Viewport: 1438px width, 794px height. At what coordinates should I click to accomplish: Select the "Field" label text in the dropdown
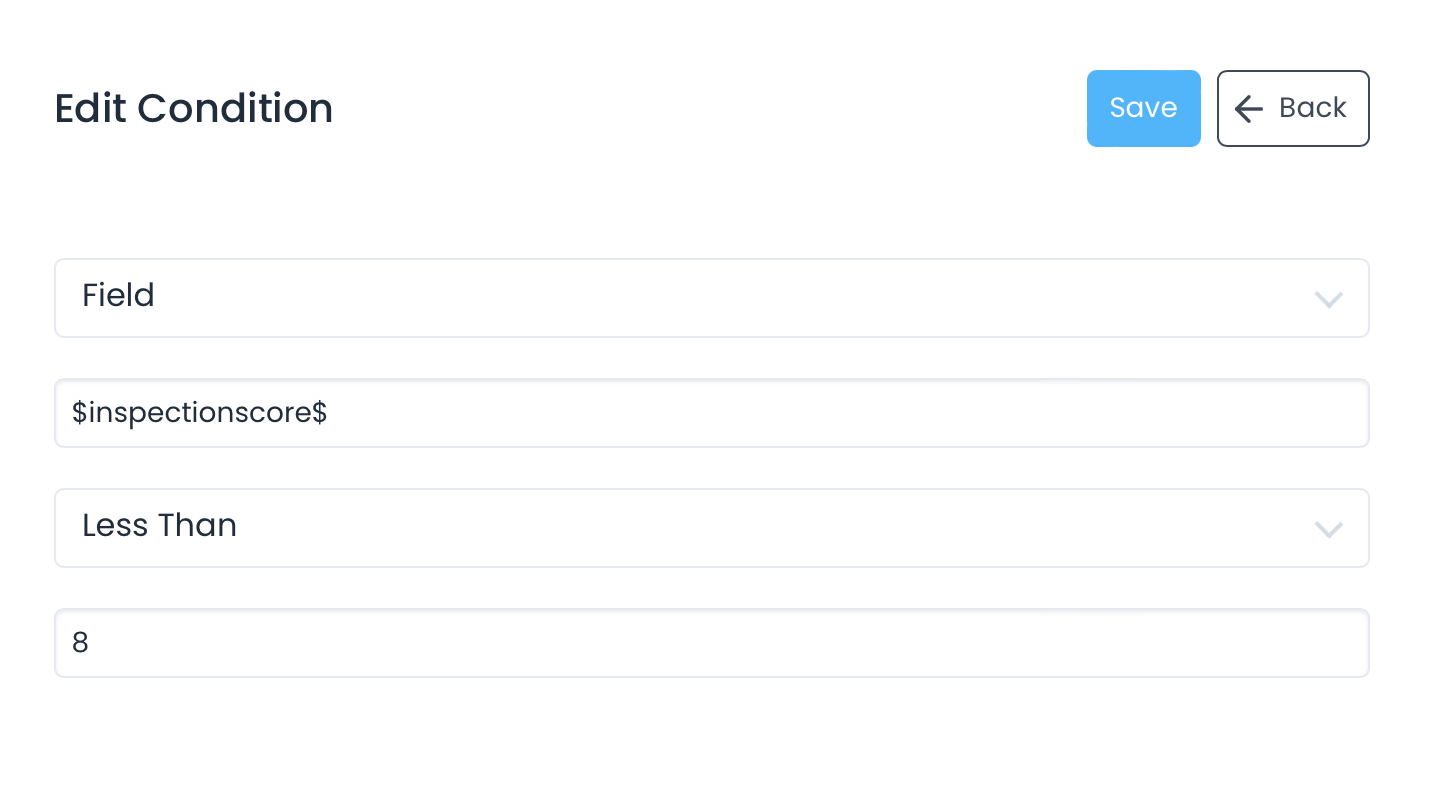[118, 296]
